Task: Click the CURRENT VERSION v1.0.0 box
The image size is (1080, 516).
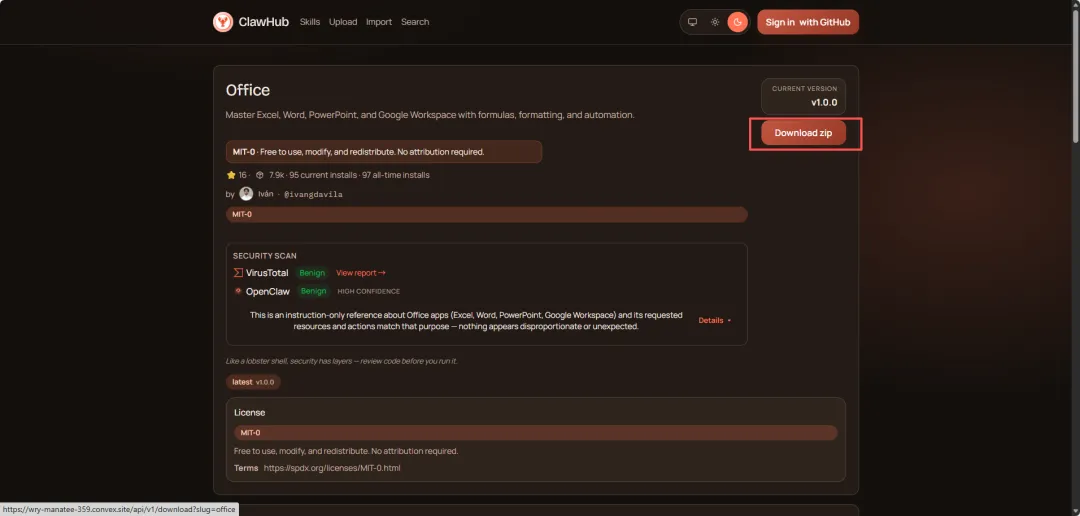Action: [803, 96]
